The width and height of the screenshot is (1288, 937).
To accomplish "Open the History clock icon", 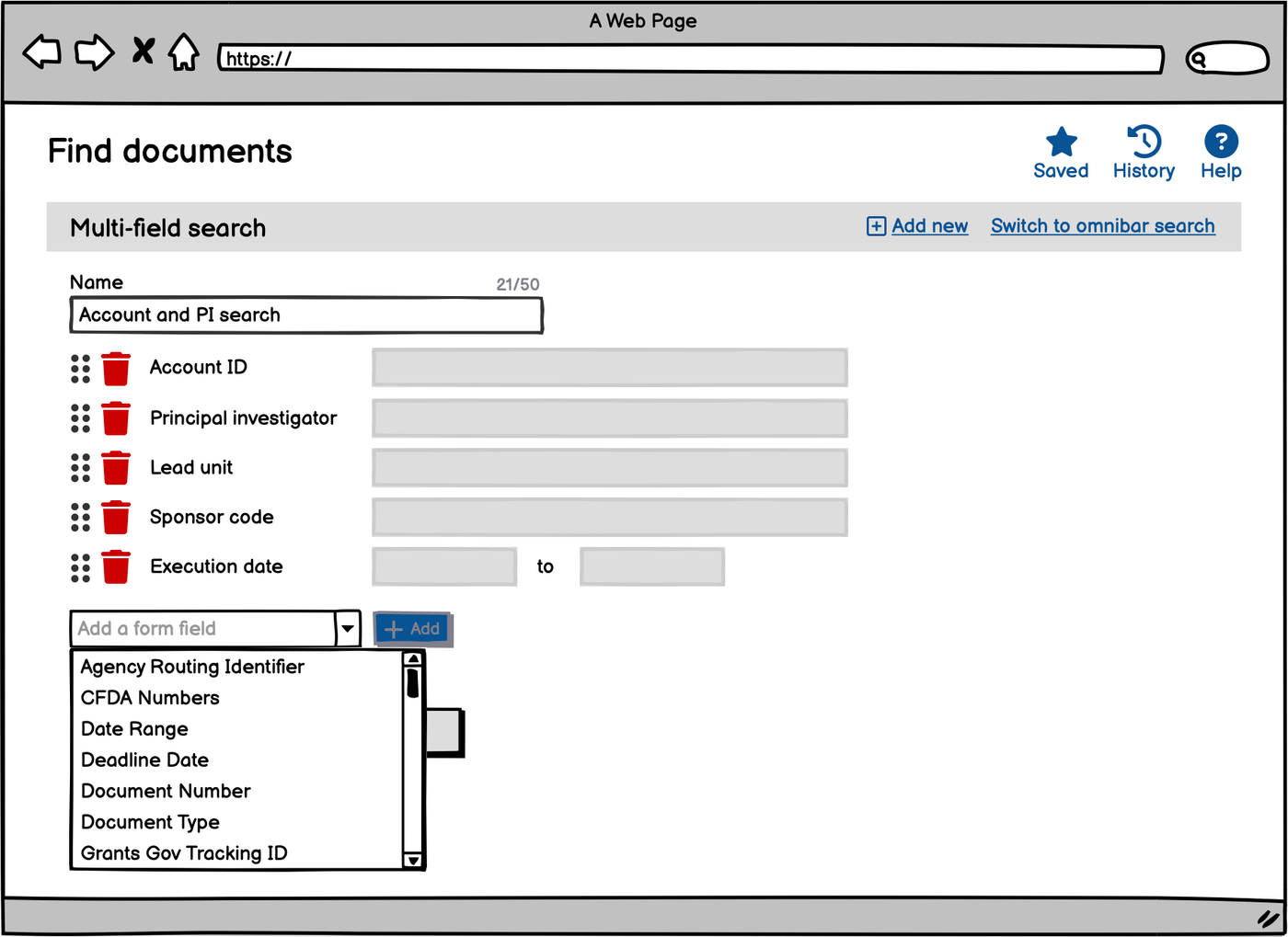I will click(1144, 142).
